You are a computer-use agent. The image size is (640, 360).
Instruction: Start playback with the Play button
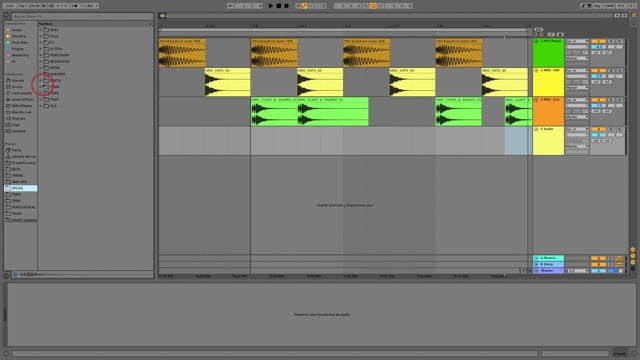click(271, 6)
